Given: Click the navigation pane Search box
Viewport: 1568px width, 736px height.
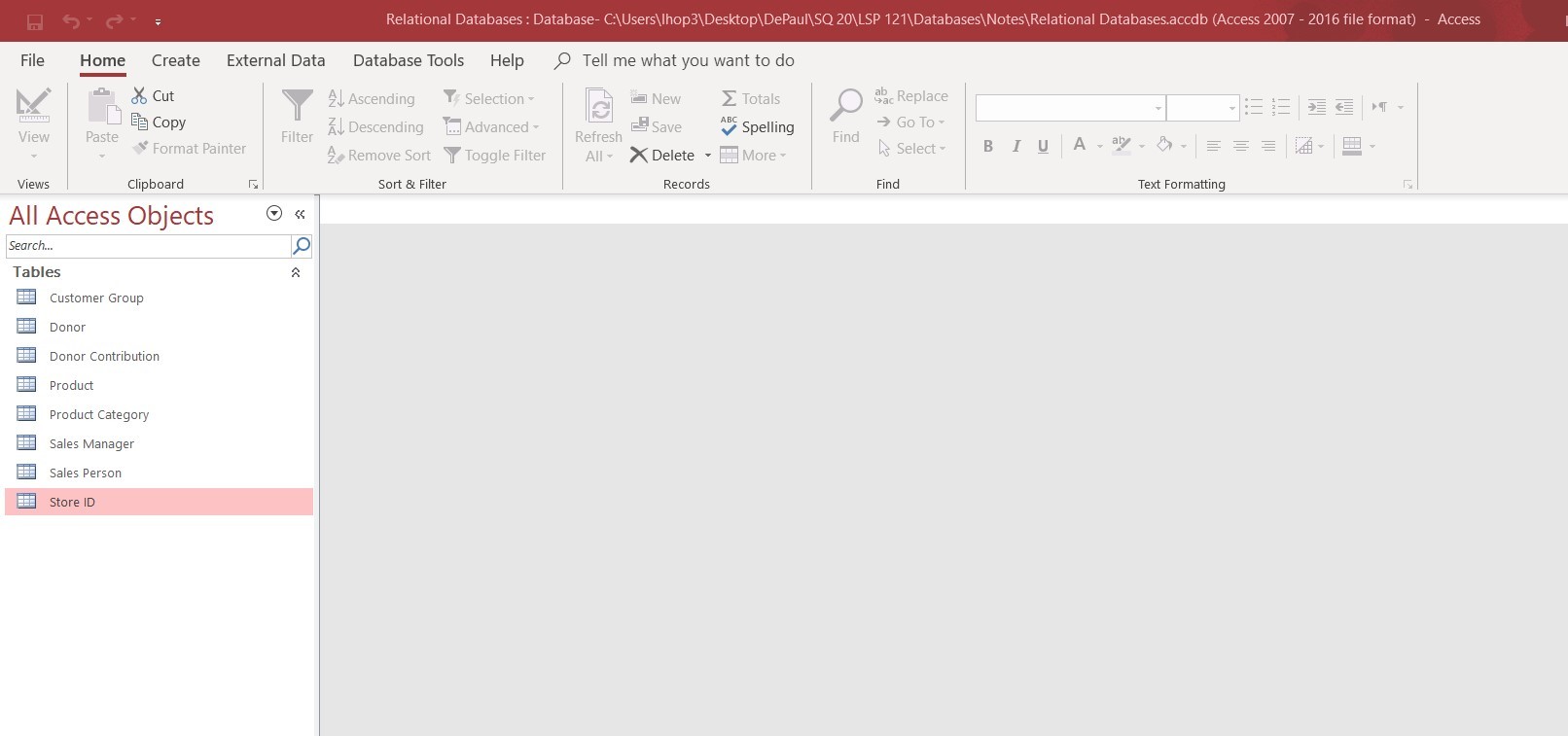Looking at the screenshot, I should click(148, 246).
